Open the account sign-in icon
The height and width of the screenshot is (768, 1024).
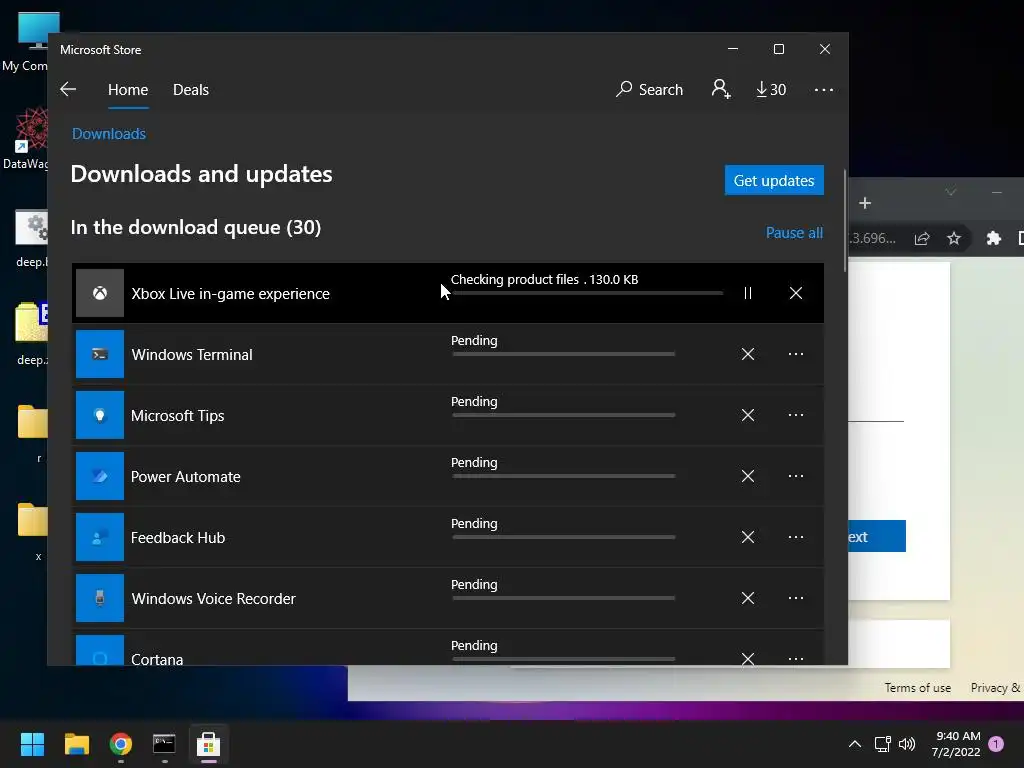tap(721, 89)
